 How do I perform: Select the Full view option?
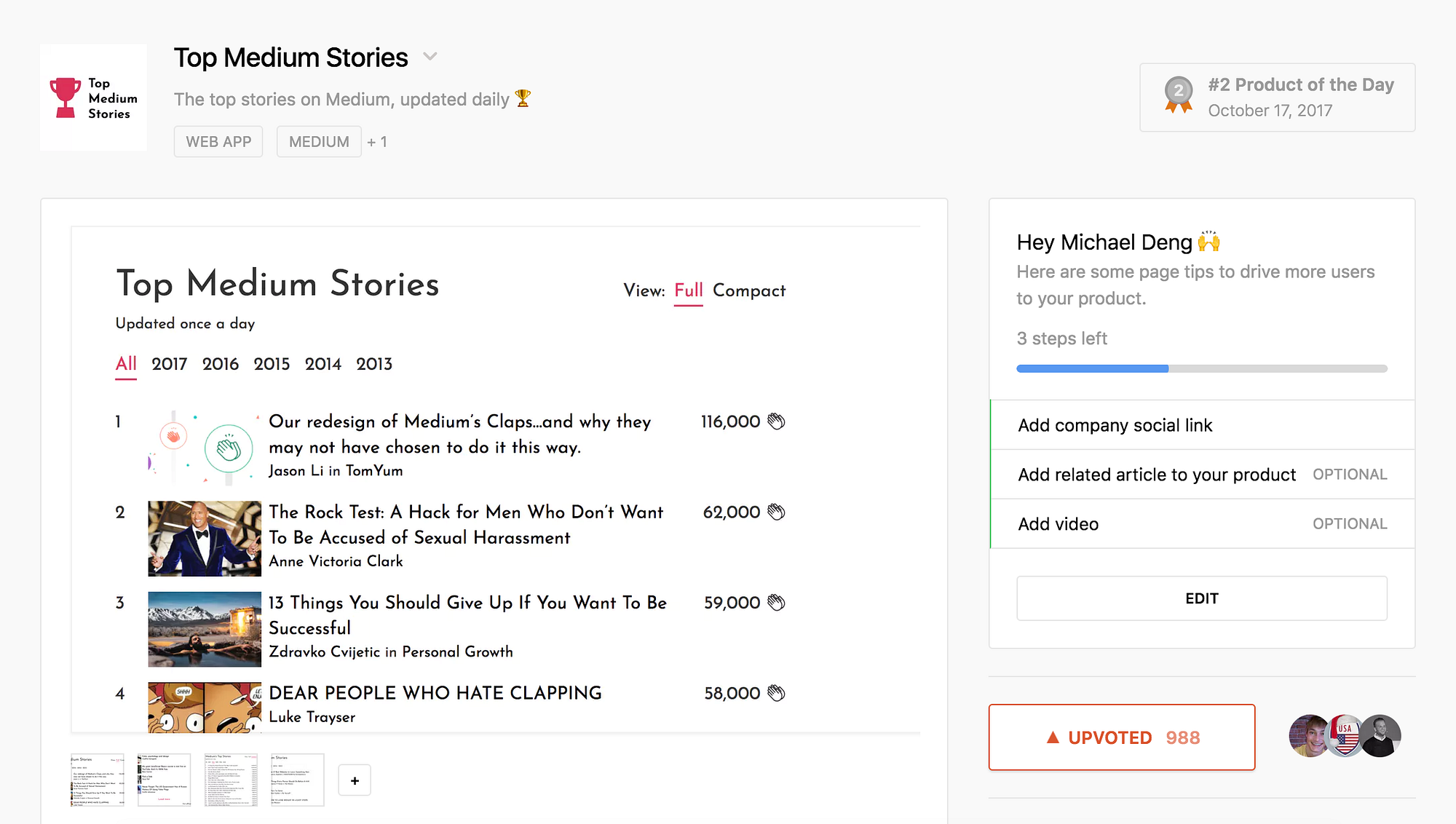(x=688, y=290)
